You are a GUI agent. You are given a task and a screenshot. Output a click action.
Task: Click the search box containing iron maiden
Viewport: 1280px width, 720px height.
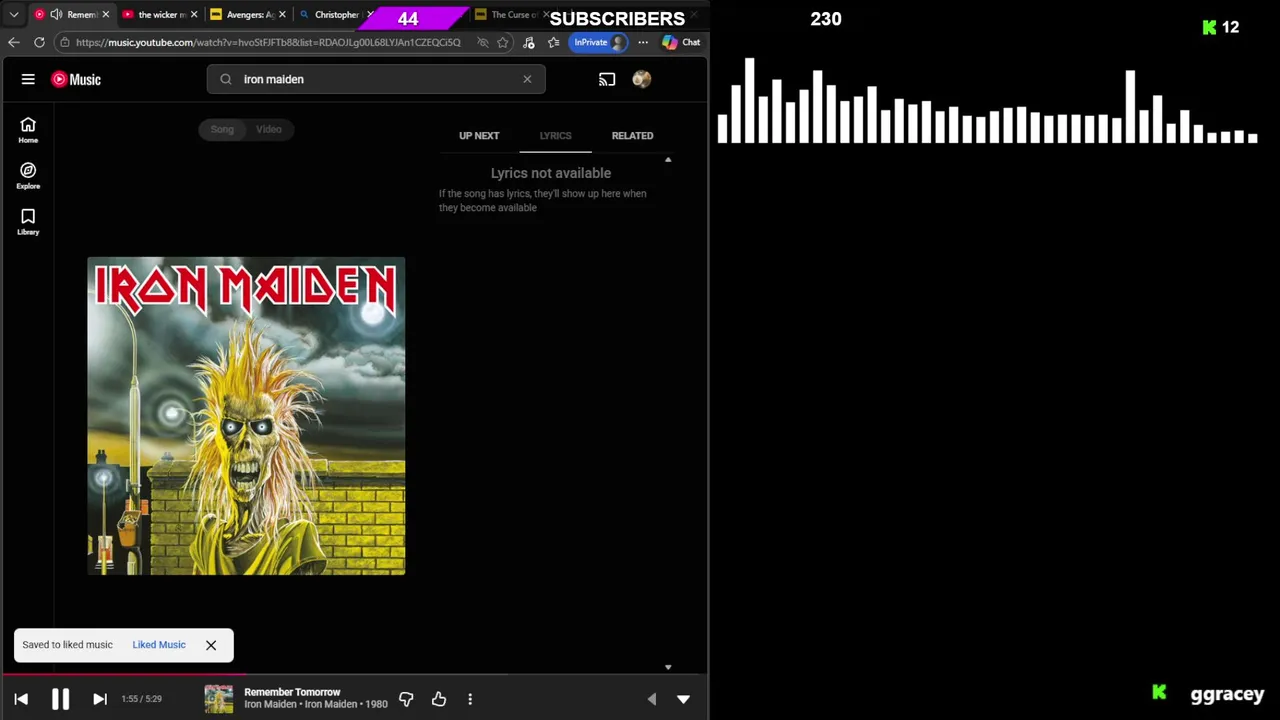(376, 79)
